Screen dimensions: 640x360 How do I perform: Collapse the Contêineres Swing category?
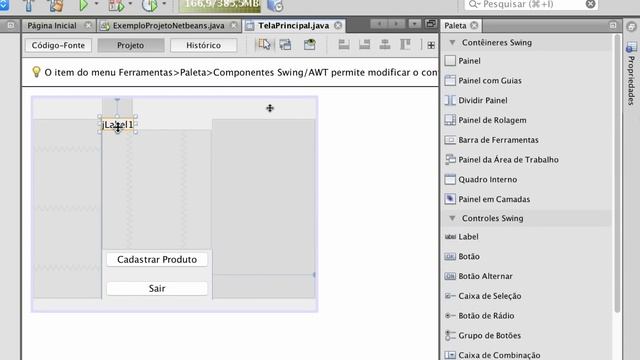pyautogui.click(x=452, y=42)
